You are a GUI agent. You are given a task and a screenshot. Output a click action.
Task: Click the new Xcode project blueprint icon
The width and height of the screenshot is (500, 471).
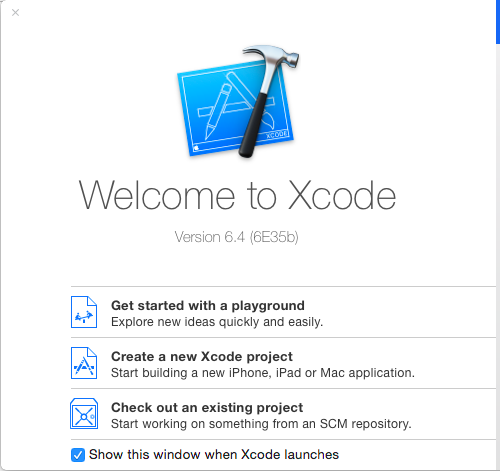point(84,363)
